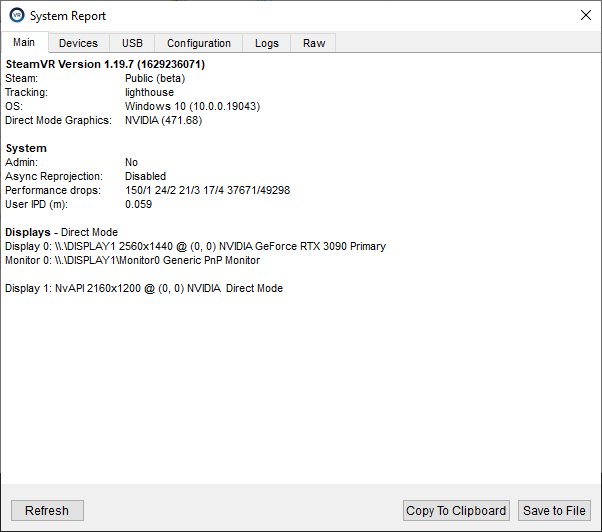
Task: Click the Admin value No
Action: (x=131, y=162)
